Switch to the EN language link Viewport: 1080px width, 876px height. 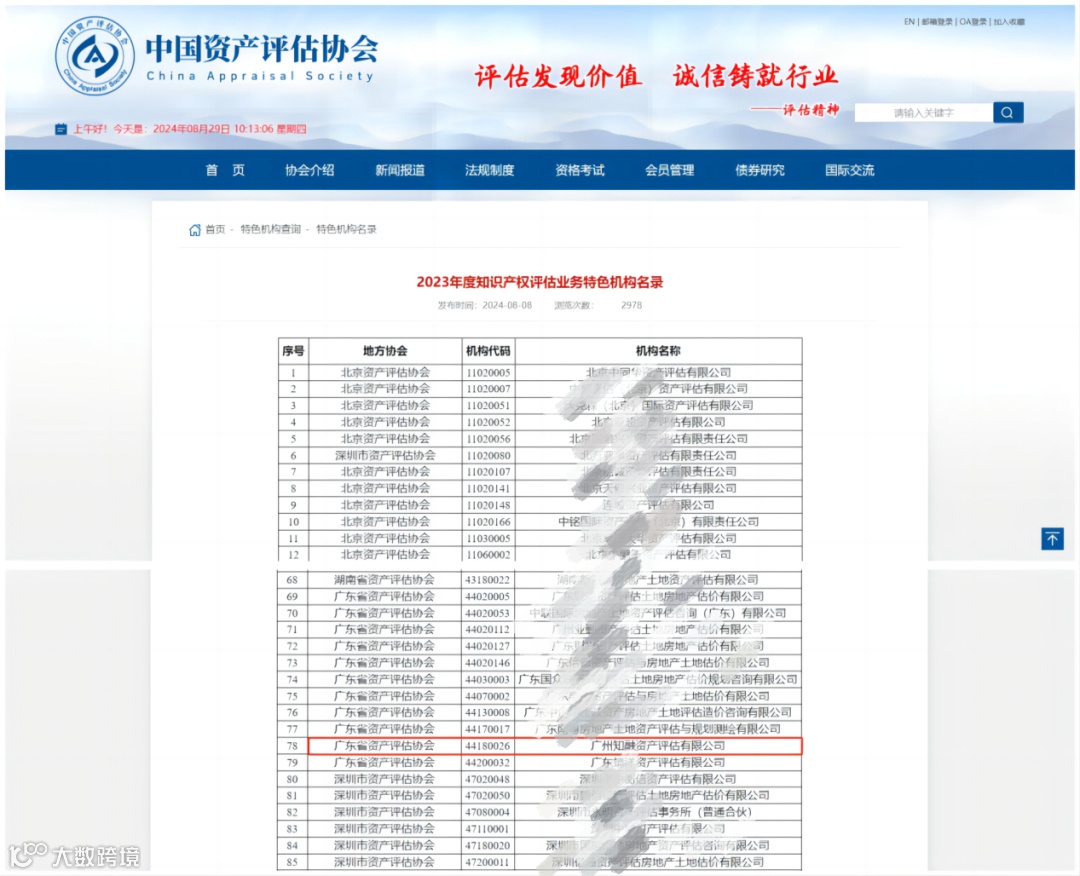click(x=909, y=22)
